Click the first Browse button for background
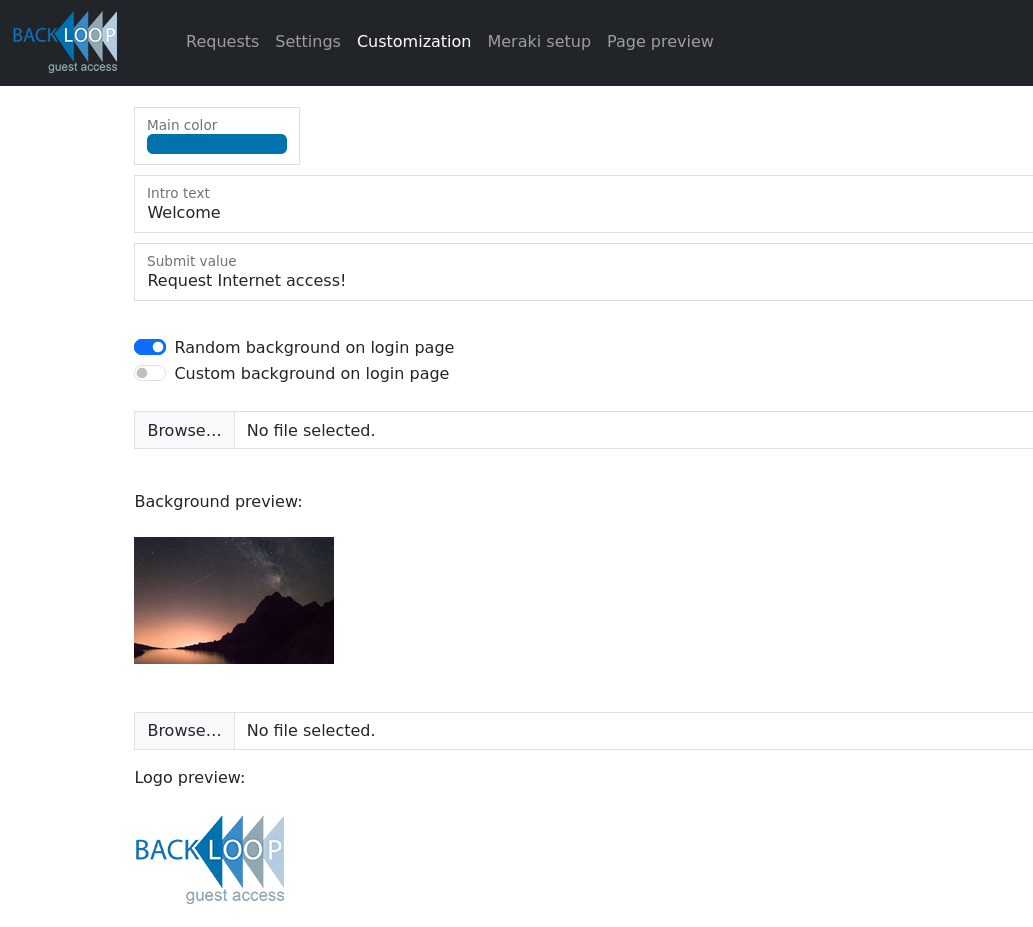Viewport: 1033px width, 927px height. click(x=184, y=430)
